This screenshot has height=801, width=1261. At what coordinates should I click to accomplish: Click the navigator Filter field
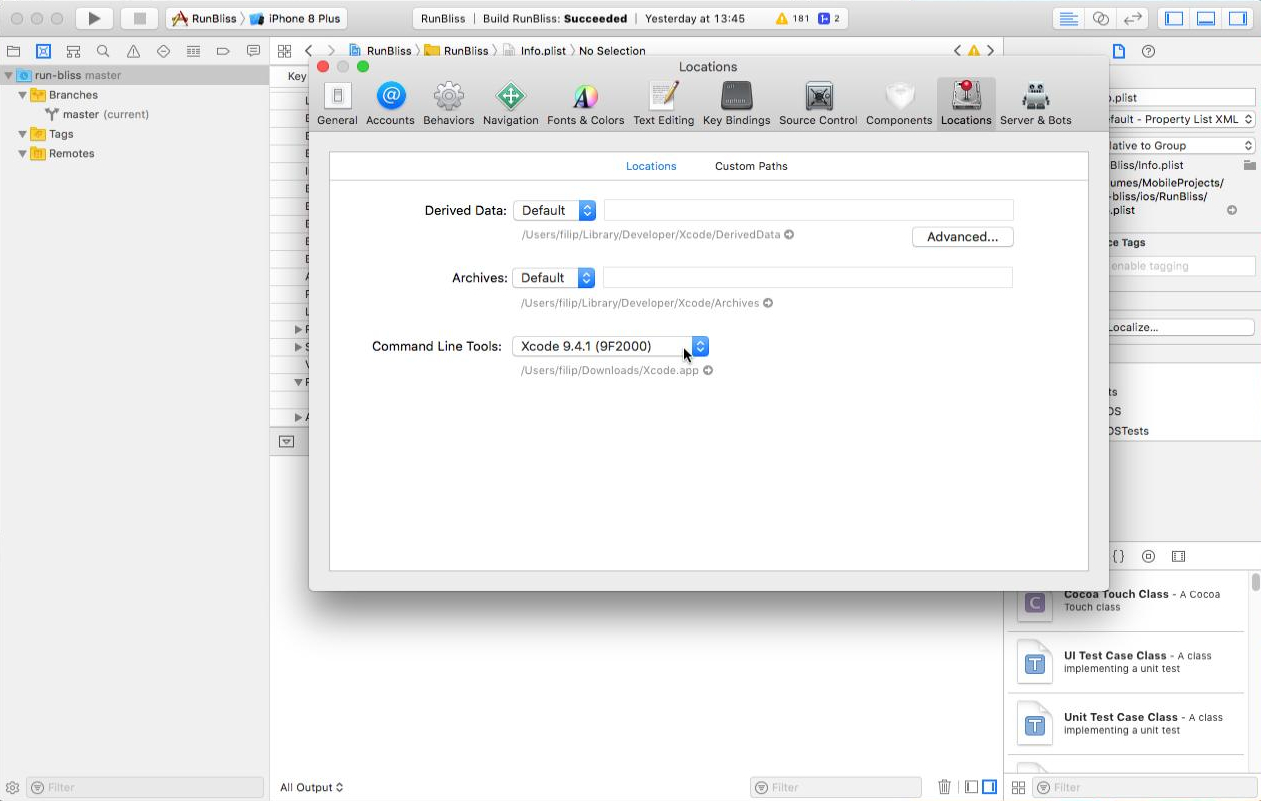[x=145, y=787]
